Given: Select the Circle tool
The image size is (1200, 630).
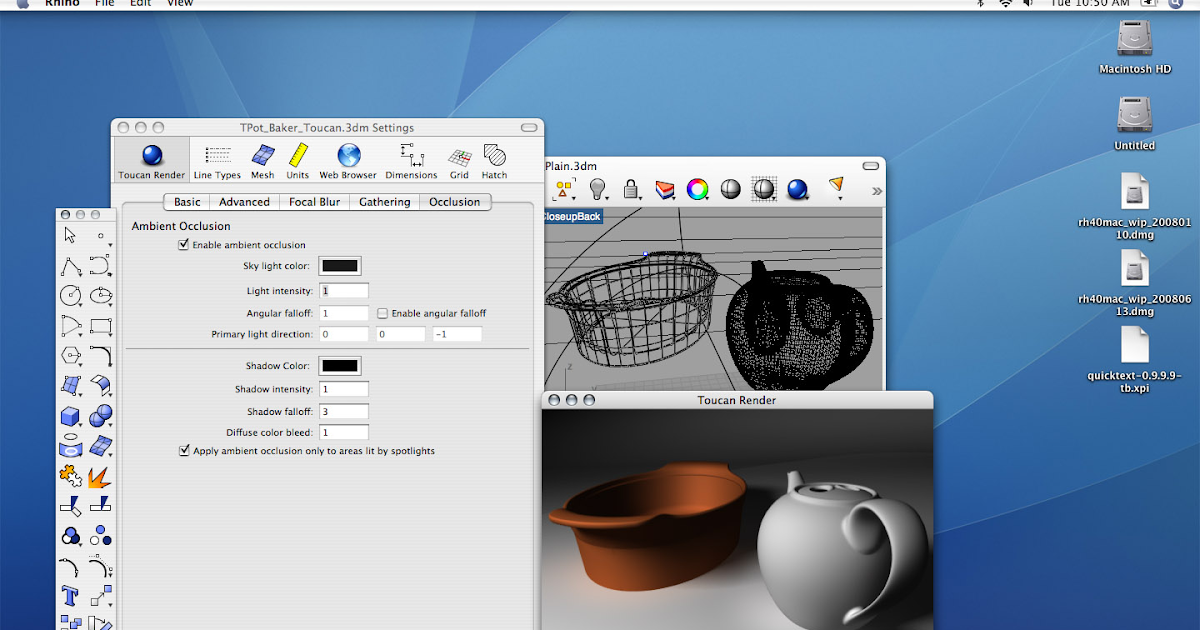Looking at the screenshot, I should (x=70, y=296).
